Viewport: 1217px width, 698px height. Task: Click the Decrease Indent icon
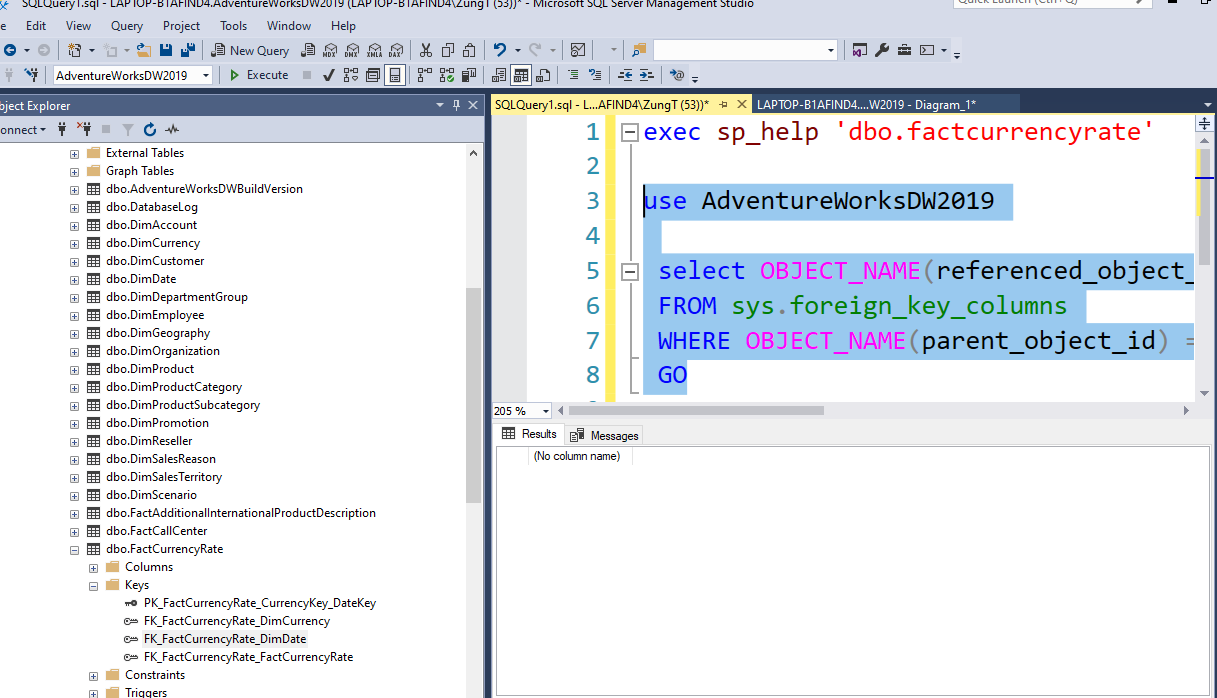(x=625, y=75)
